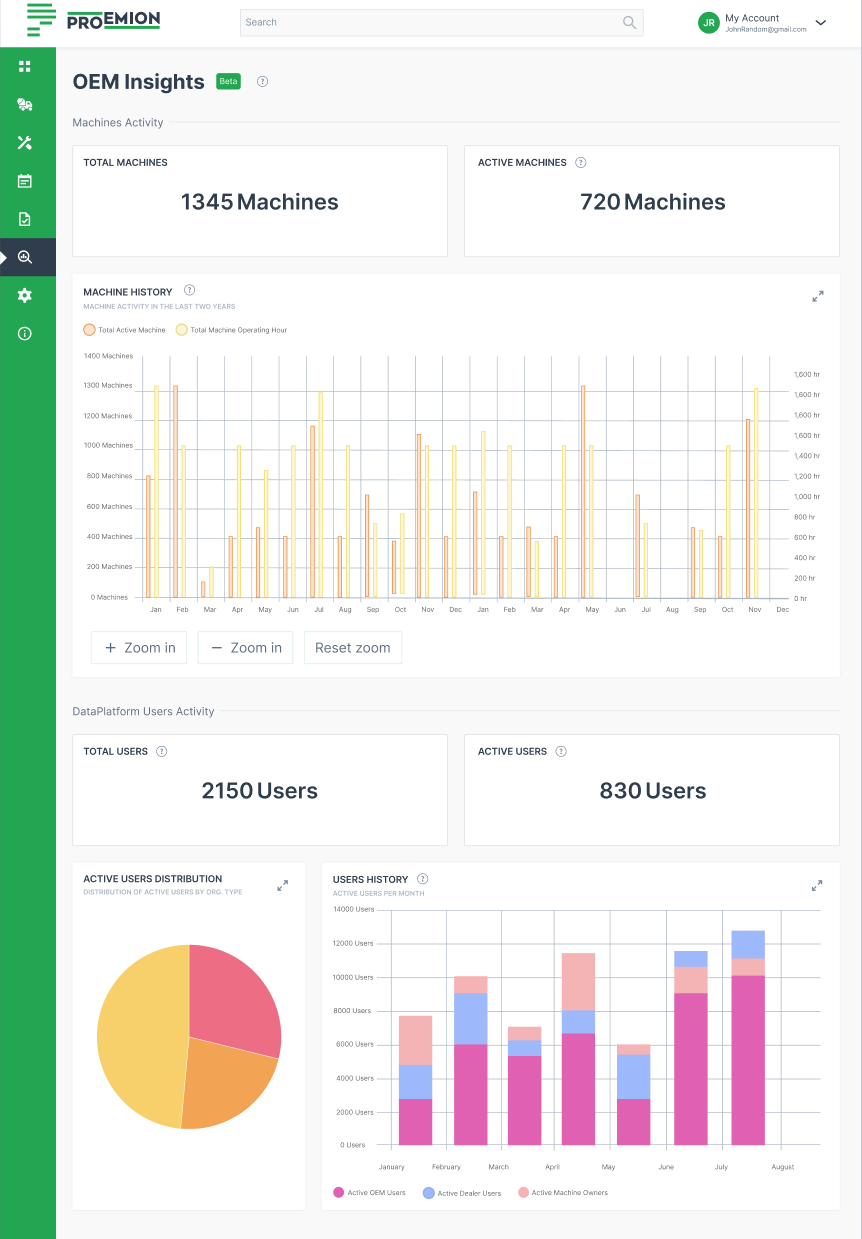Toggle Total Machine Operating Hour legend series
862x1239 pixels.
tap(231, 329)
